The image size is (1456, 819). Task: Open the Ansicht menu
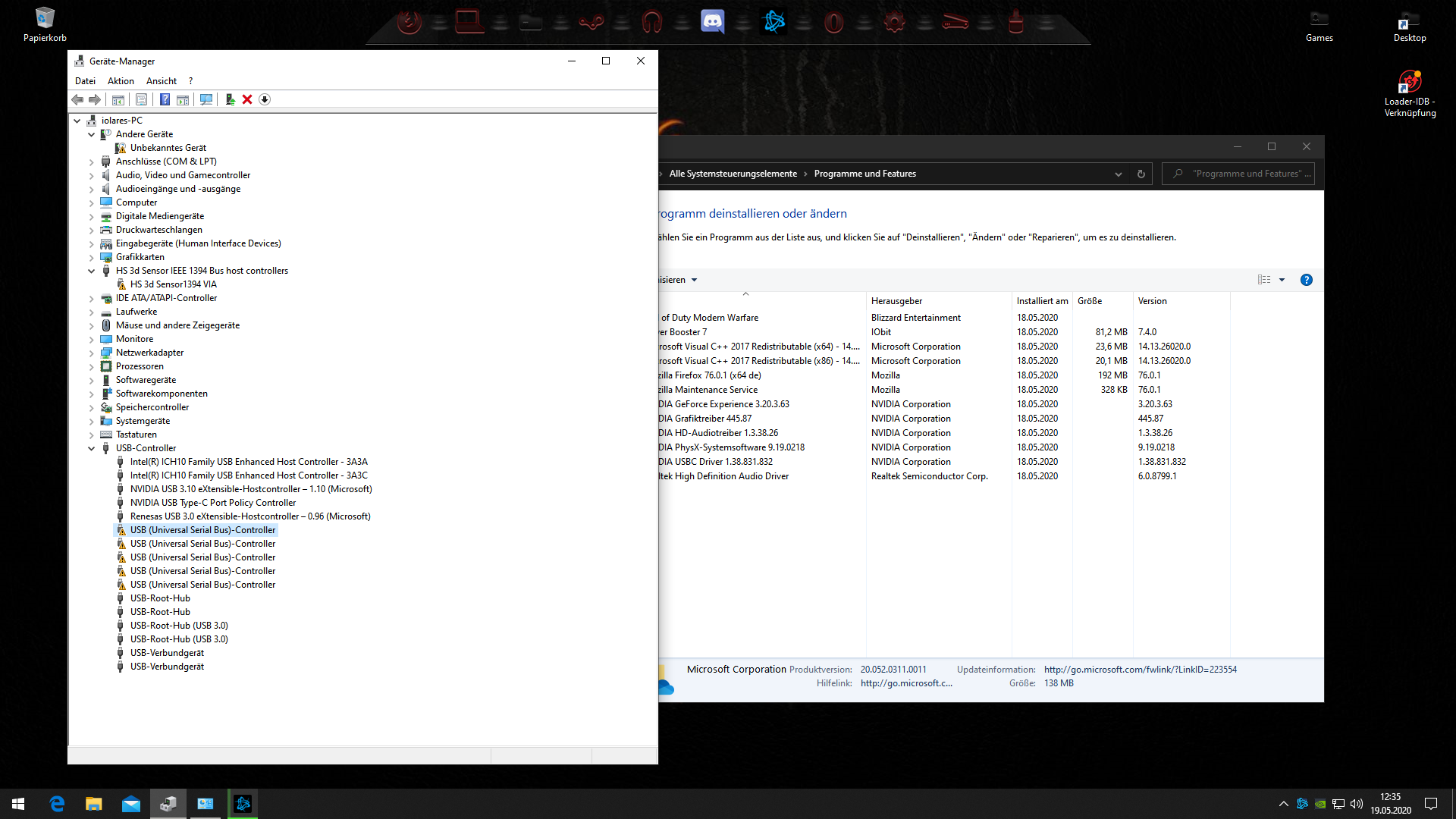[161, 81]
